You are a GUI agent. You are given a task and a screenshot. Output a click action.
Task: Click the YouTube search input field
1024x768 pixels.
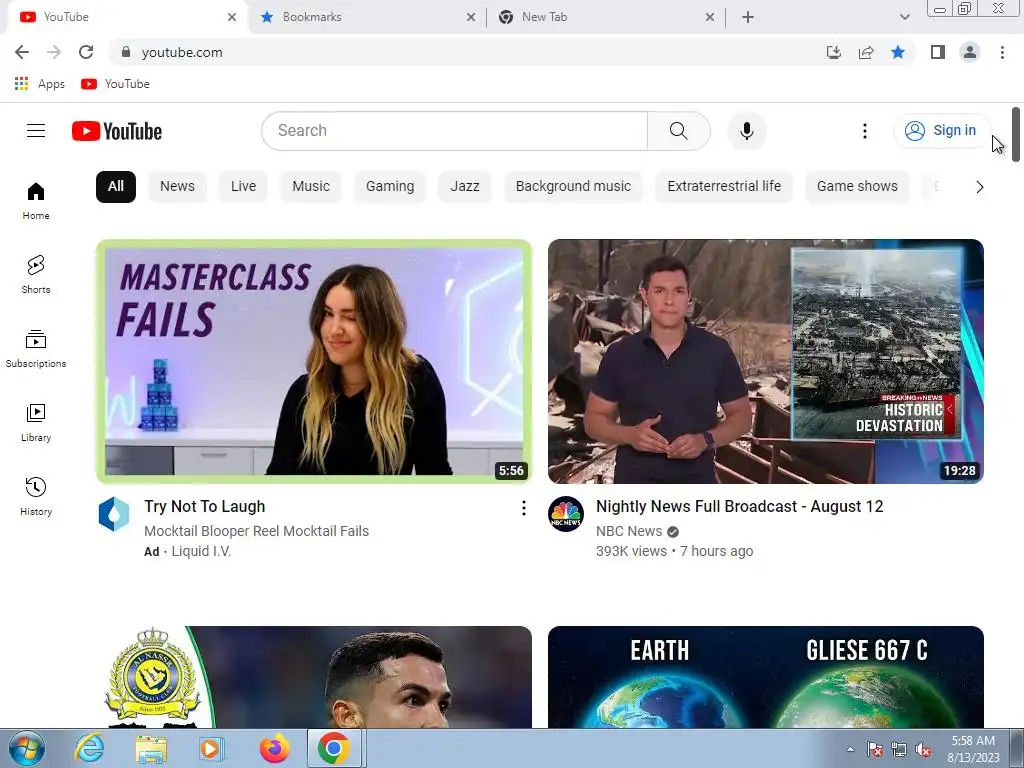(x=455, y=131)
